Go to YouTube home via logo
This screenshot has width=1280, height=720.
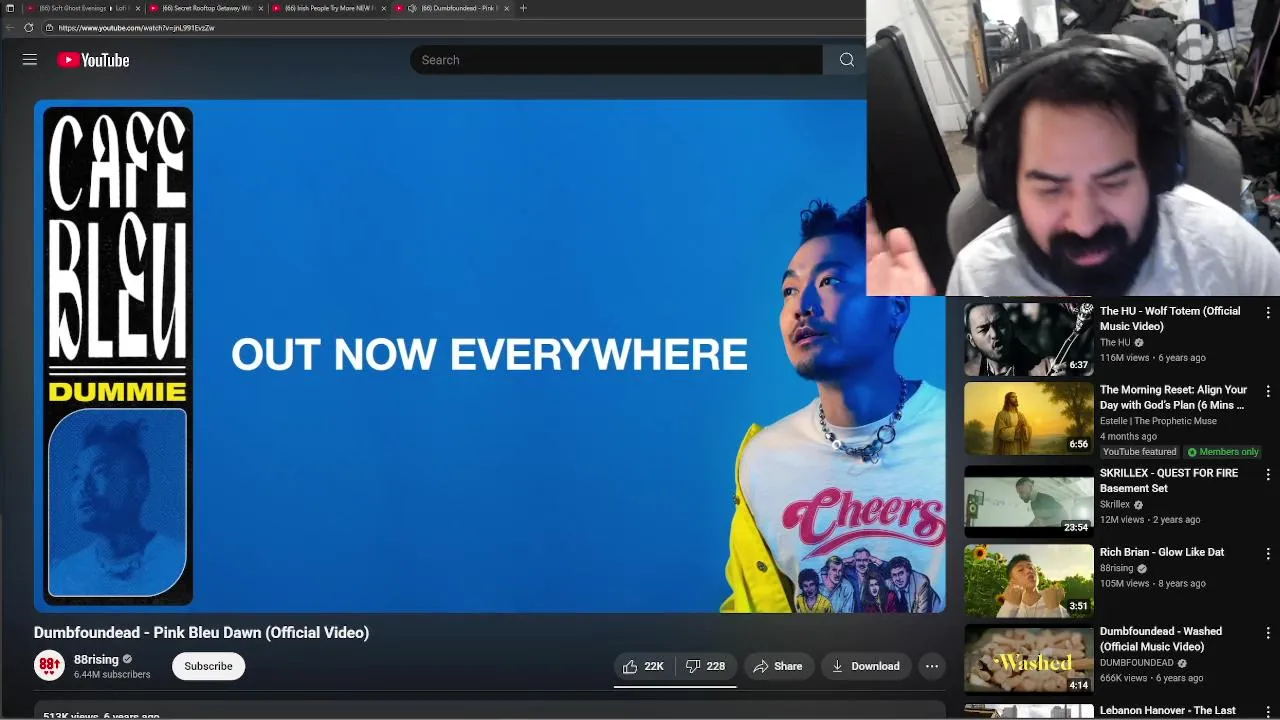pos(93,60)
